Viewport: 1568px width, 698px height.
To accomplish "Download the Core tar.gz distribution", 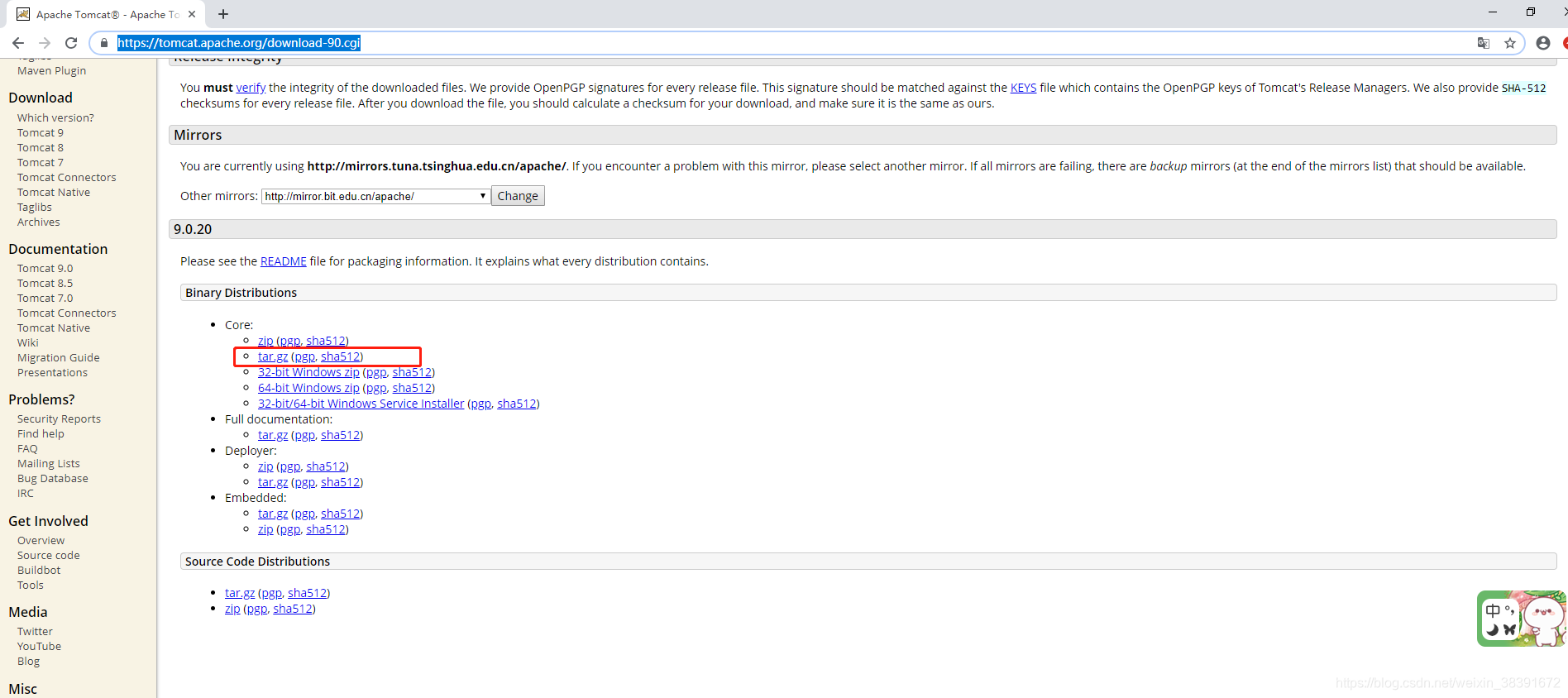I will (x=273, y=356).
